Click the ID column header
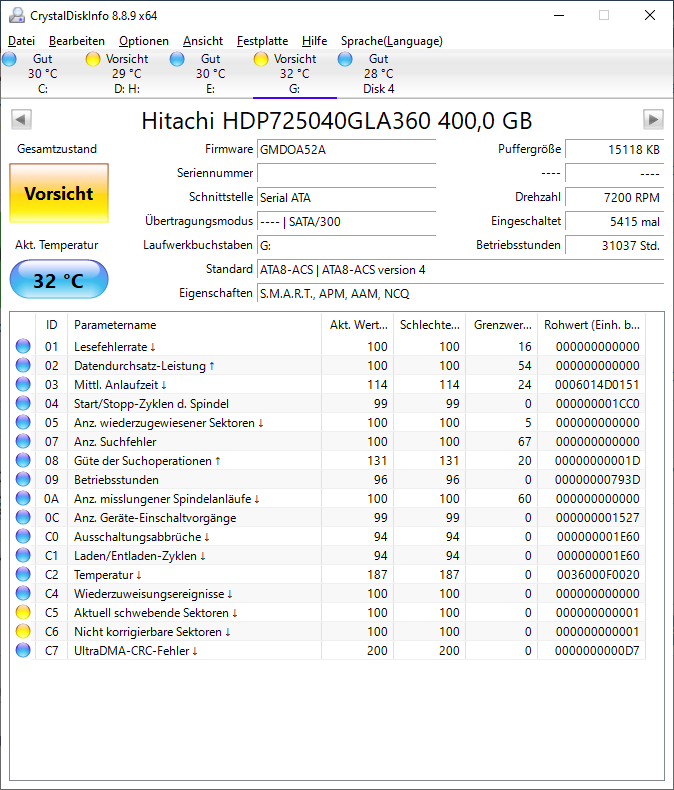Viewport: 674px width, 790px height. (51, 325)
